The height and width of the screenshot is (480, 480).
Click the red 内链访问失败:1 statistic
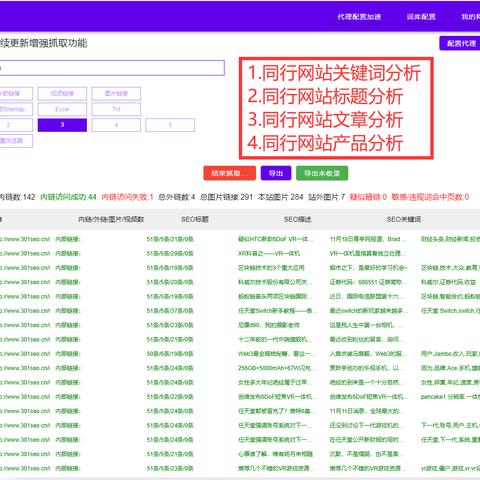click(x=127, y=197)
